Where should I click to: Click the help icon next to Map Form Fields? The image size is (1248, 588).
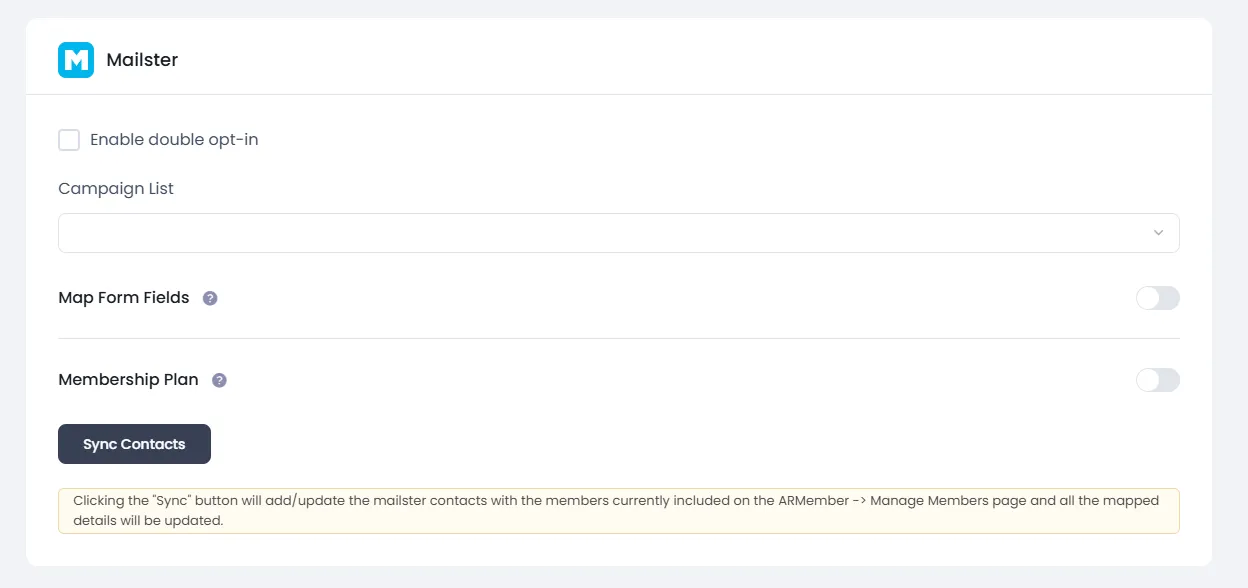click(x=210, y=297)
